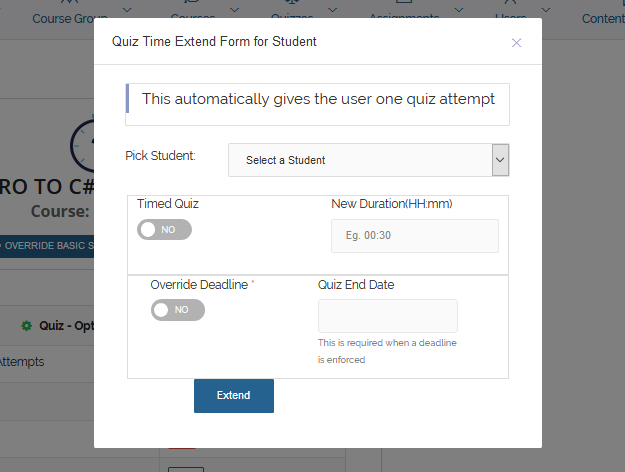Click the Attempts row label

(x=22, y=362)
